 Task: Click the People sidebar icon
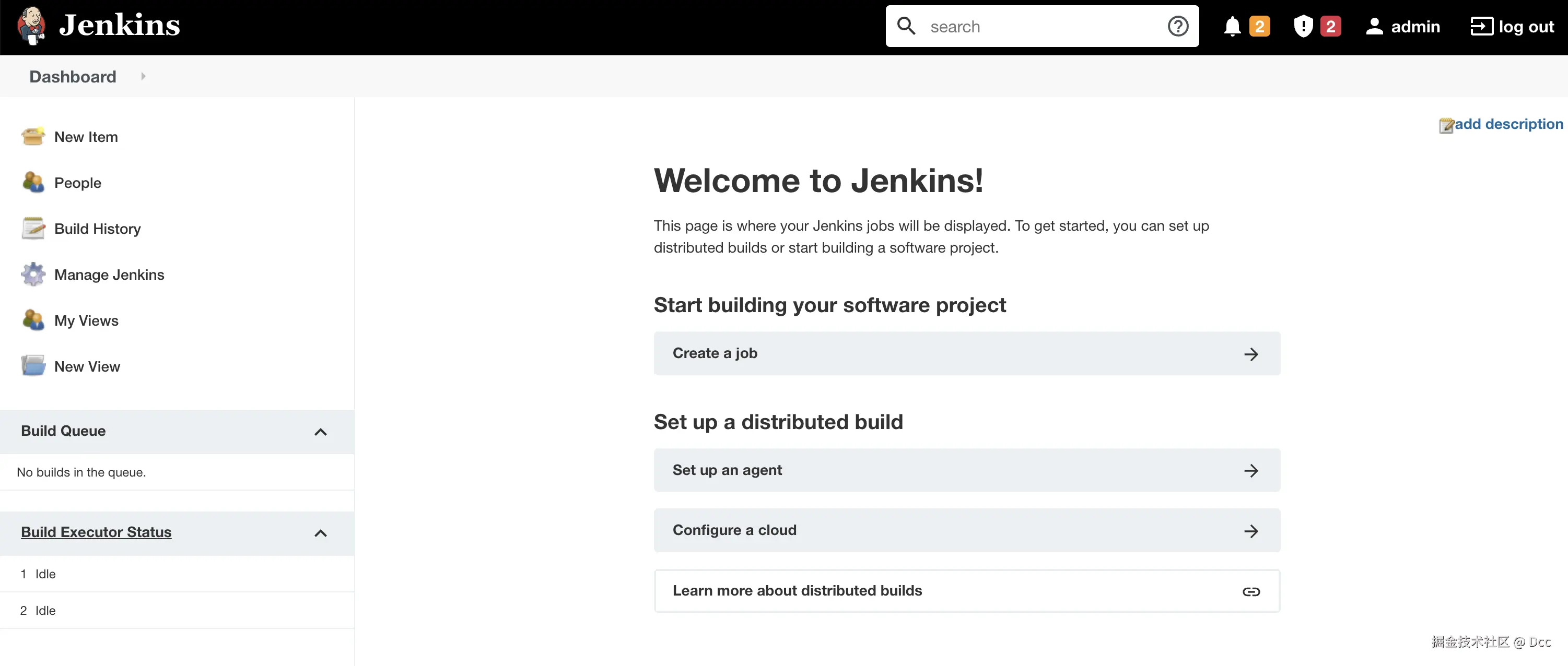pyautogui.click(x=33, y=183)
